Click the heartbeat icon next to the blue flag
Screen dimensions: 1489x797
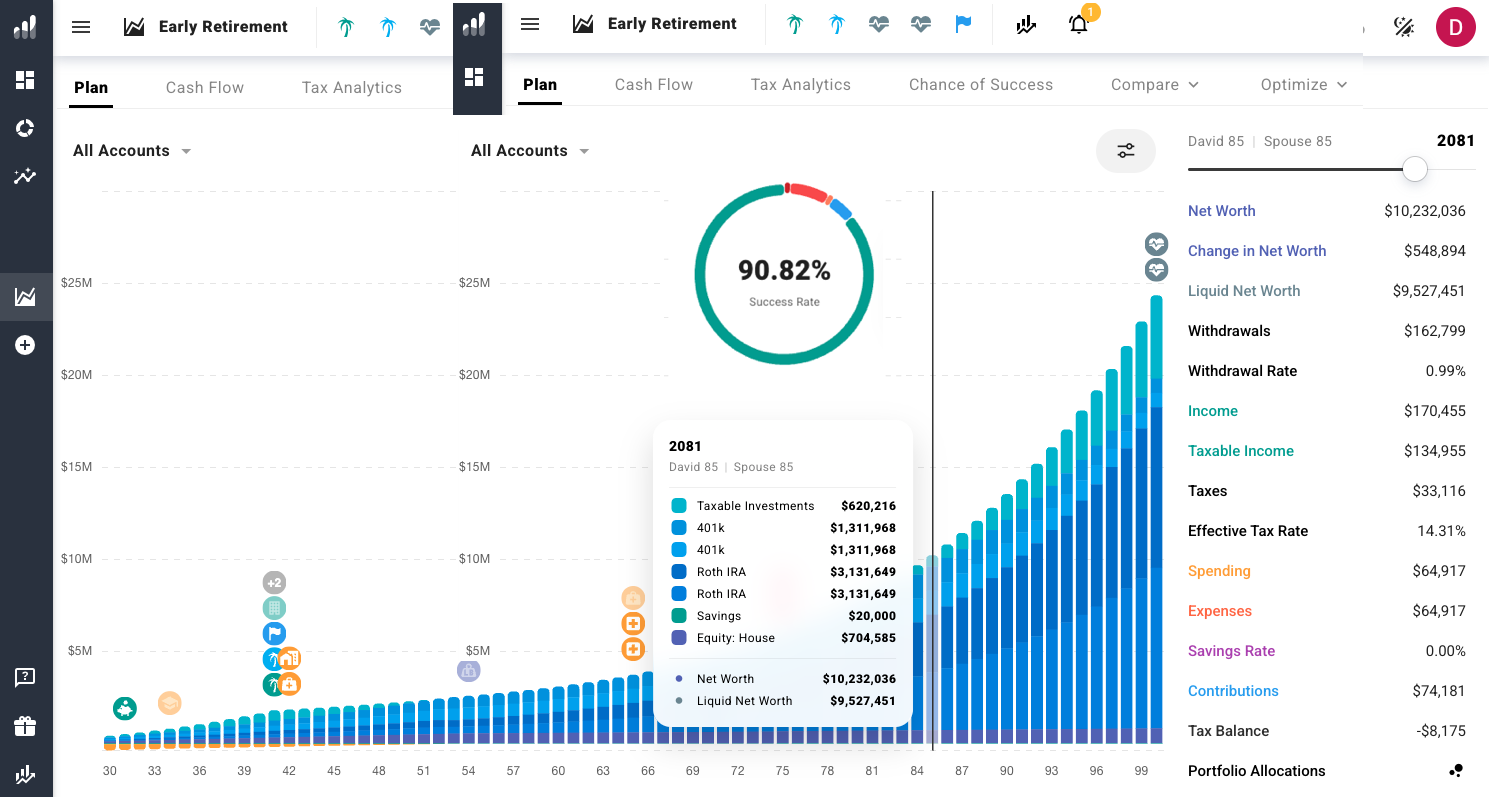click(921, 25)
